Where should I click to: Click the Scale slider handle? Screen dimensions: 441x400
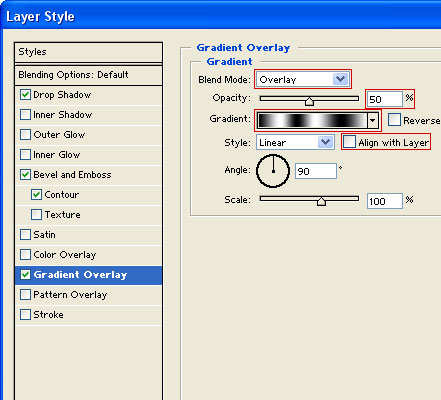click(321, 201)
